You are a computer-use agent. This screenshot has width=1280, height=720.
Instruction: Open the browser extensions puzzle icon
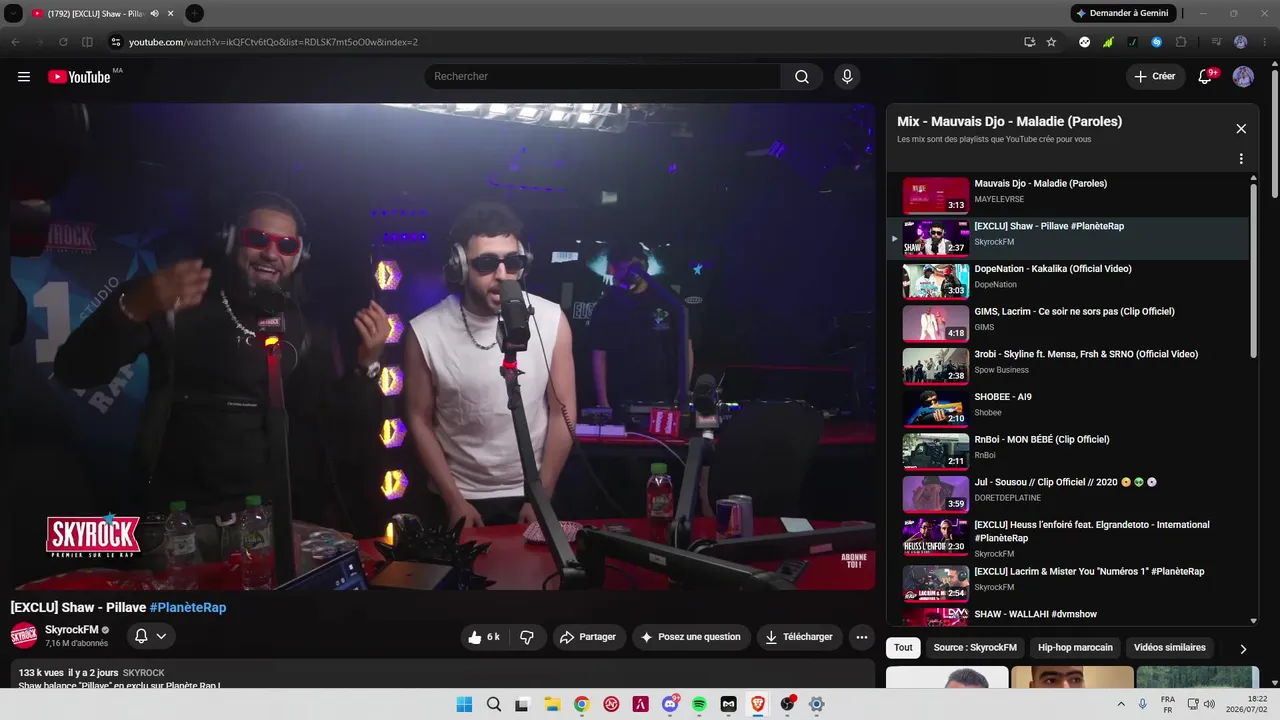pyautogui.click(x=1181, y=42)
